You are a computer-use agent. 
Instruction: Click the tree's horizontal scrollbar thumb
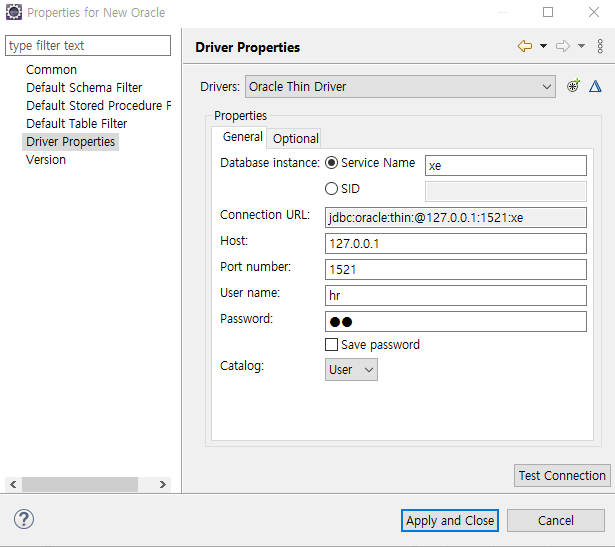pyautogui.click(x=80, y=484)
